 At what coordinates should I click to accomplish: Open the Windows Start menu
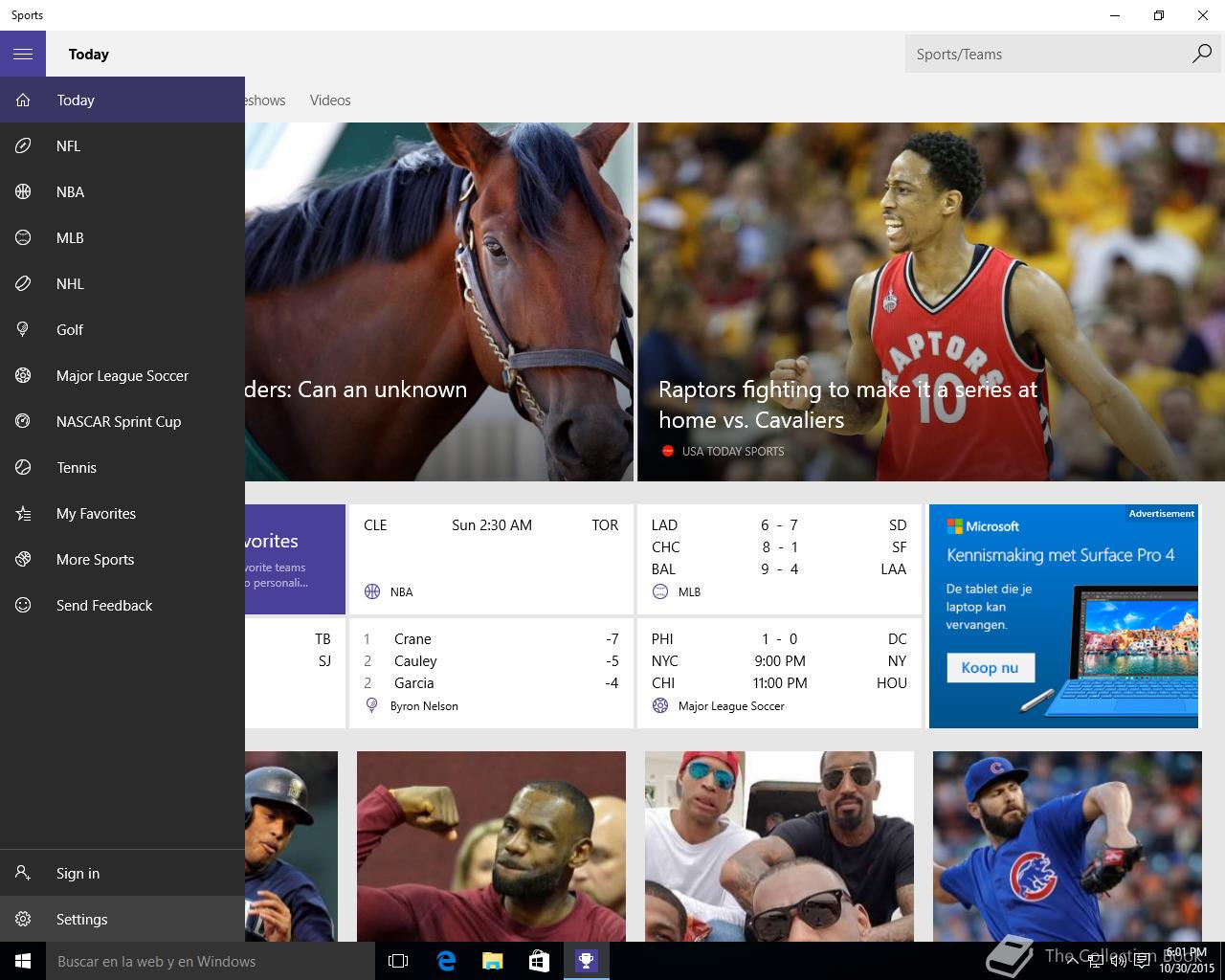(23, 961)
